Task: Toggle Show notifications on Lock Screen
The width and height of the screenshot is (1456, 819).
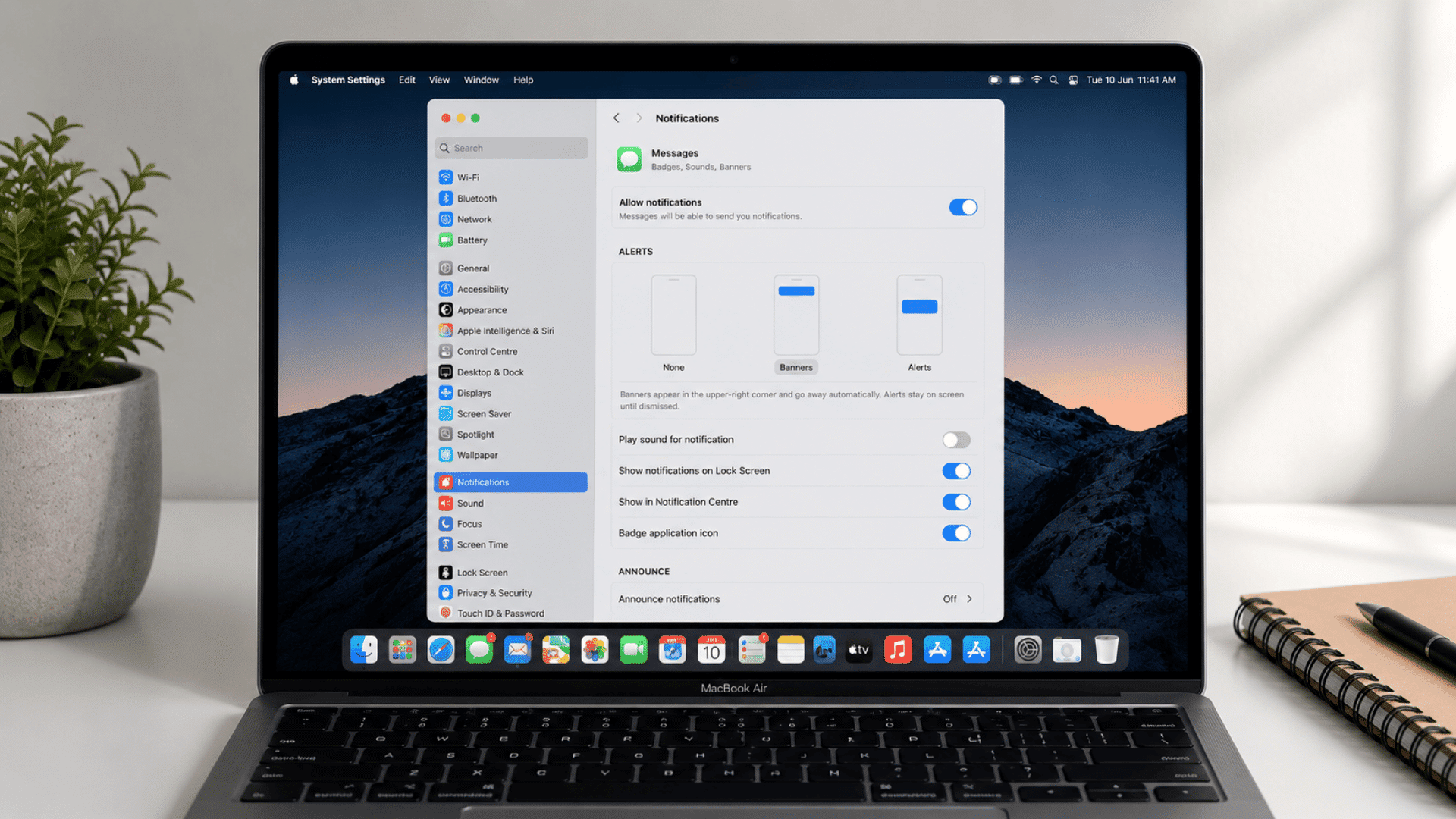Action: 956,471
